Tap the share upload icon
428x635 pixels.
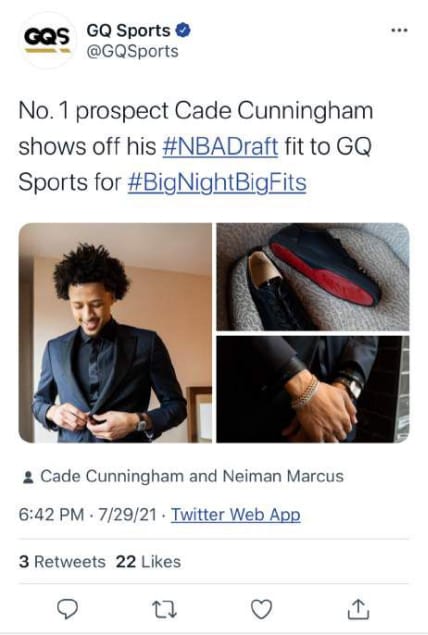(358, 609)
